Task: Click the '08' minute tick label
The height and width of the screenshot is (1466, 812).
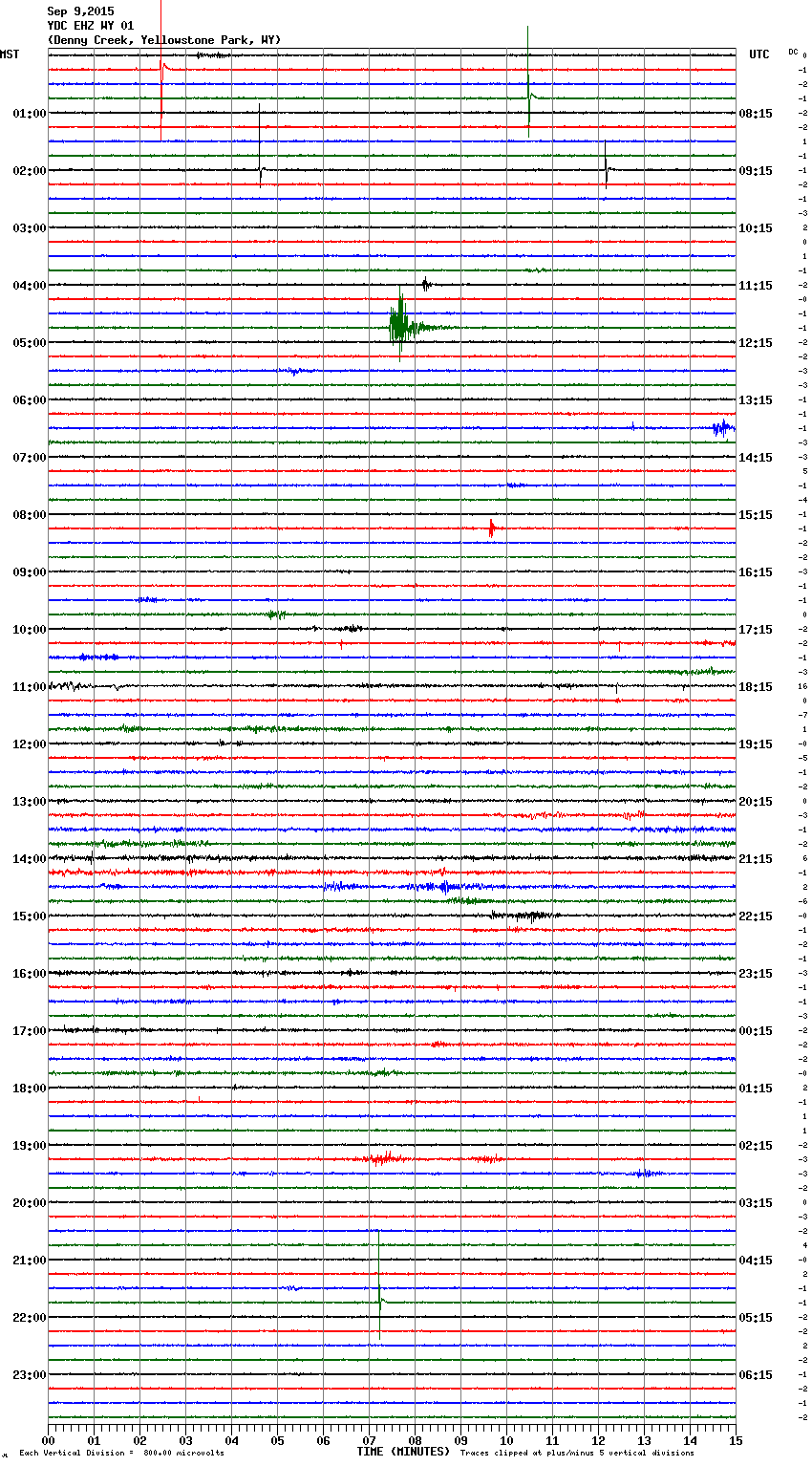Action: 415,1440
